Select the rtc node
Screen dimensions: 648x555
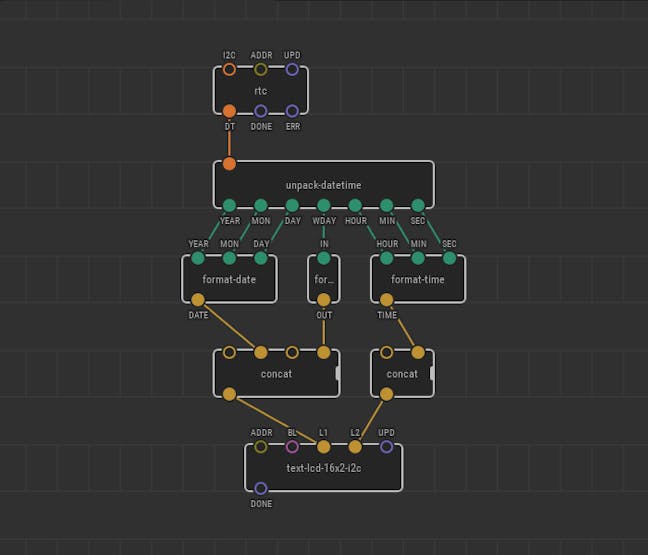(261, 91)
